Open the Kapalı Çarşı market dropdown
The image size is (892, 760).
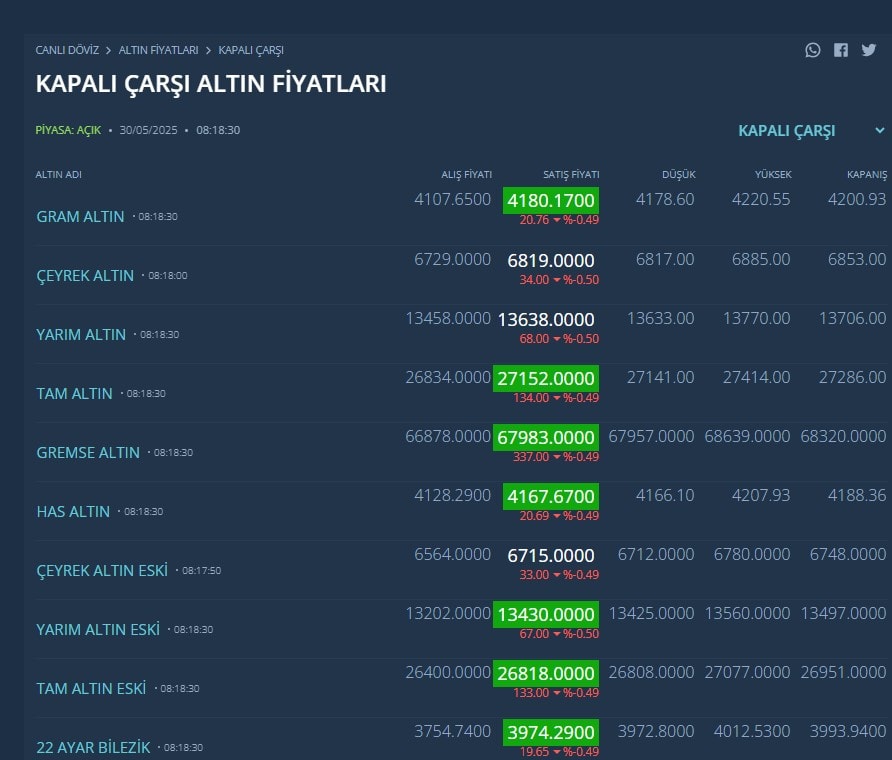click(787, 131)
